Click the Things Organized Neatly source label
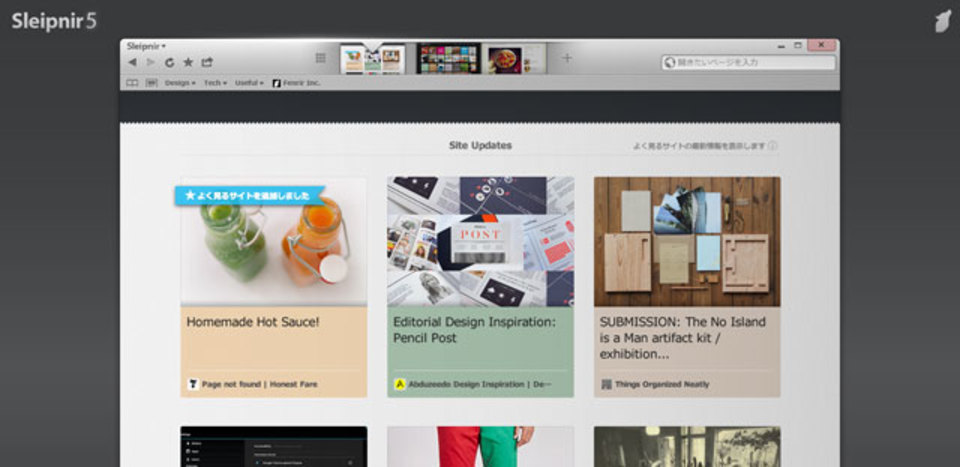Image resolution: width=960 pixels, height=467 pixels. click(x=662, y=384)
